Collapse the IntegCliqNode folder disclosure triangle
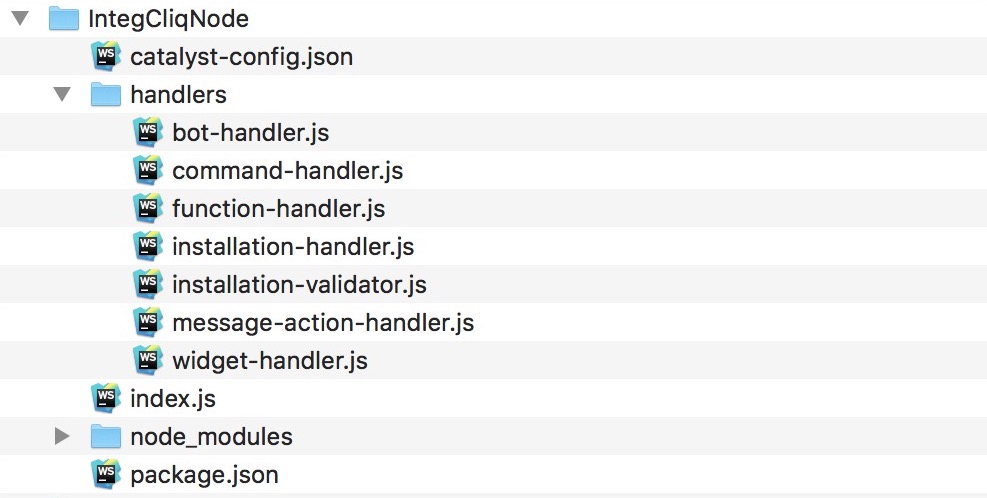 (20, 18)
